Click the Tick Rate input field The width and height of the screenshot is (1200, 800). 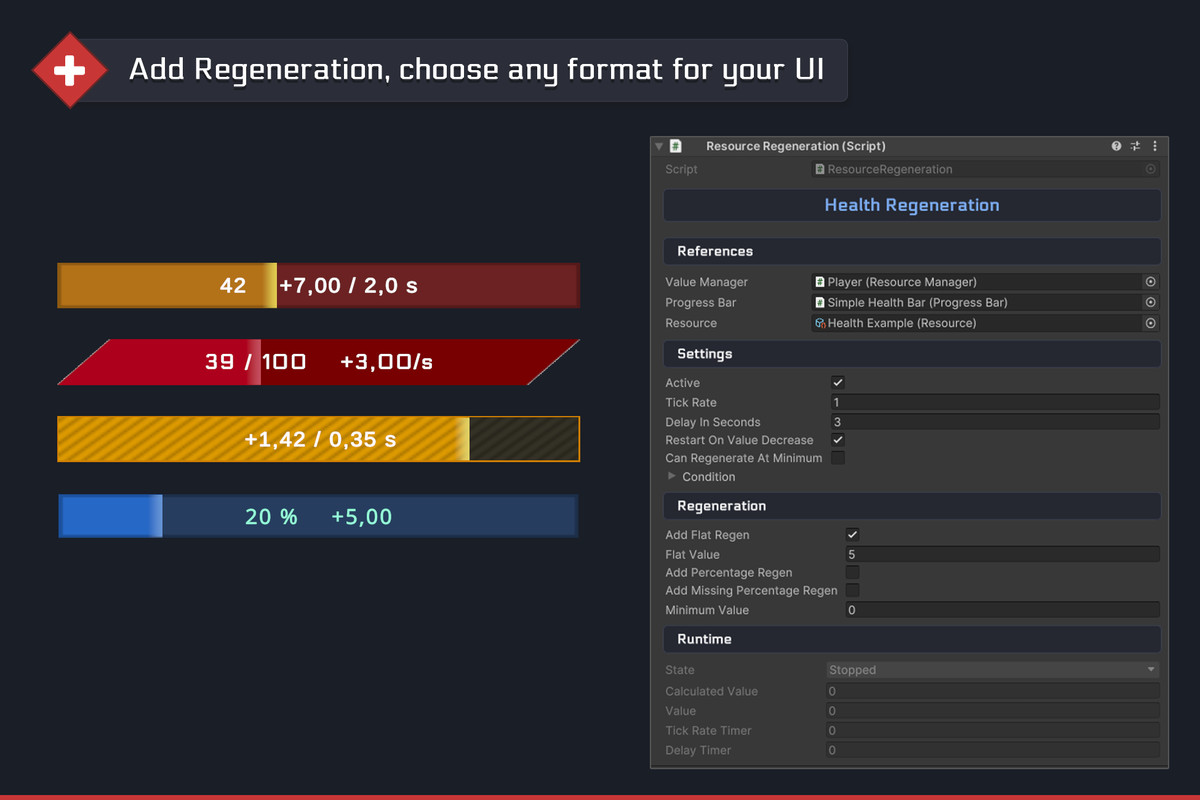tap(994, 402)
